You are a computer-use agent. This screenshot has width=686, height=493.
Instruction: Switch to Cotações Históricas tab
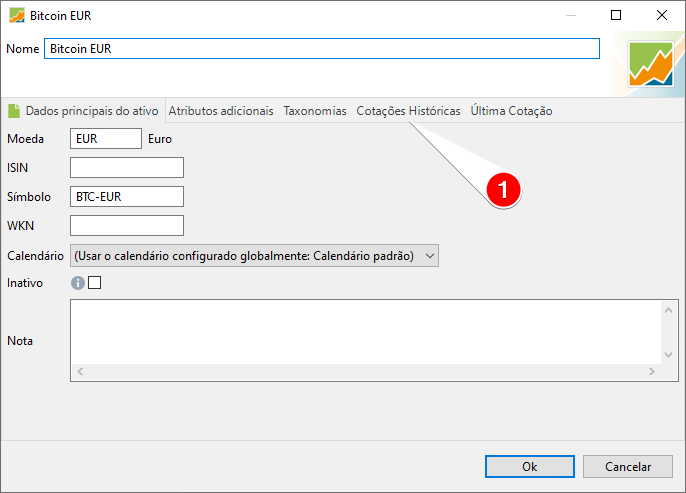coord(408,111)
